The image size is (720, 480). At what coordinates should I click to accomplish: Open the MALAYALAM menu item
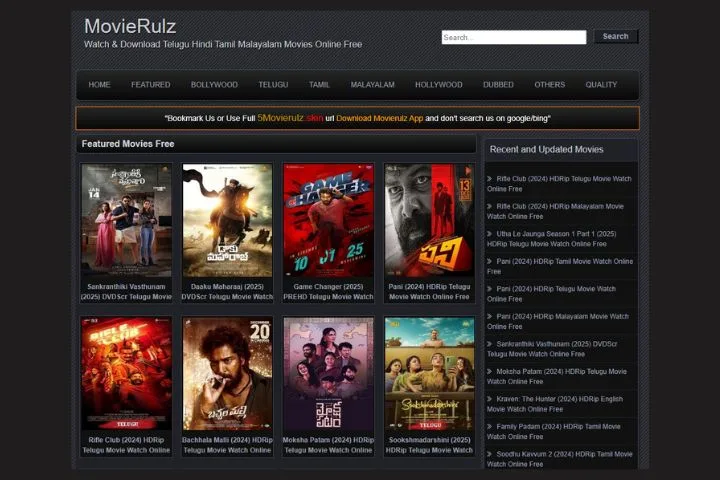pyautogui.click(x=372, y=85)
